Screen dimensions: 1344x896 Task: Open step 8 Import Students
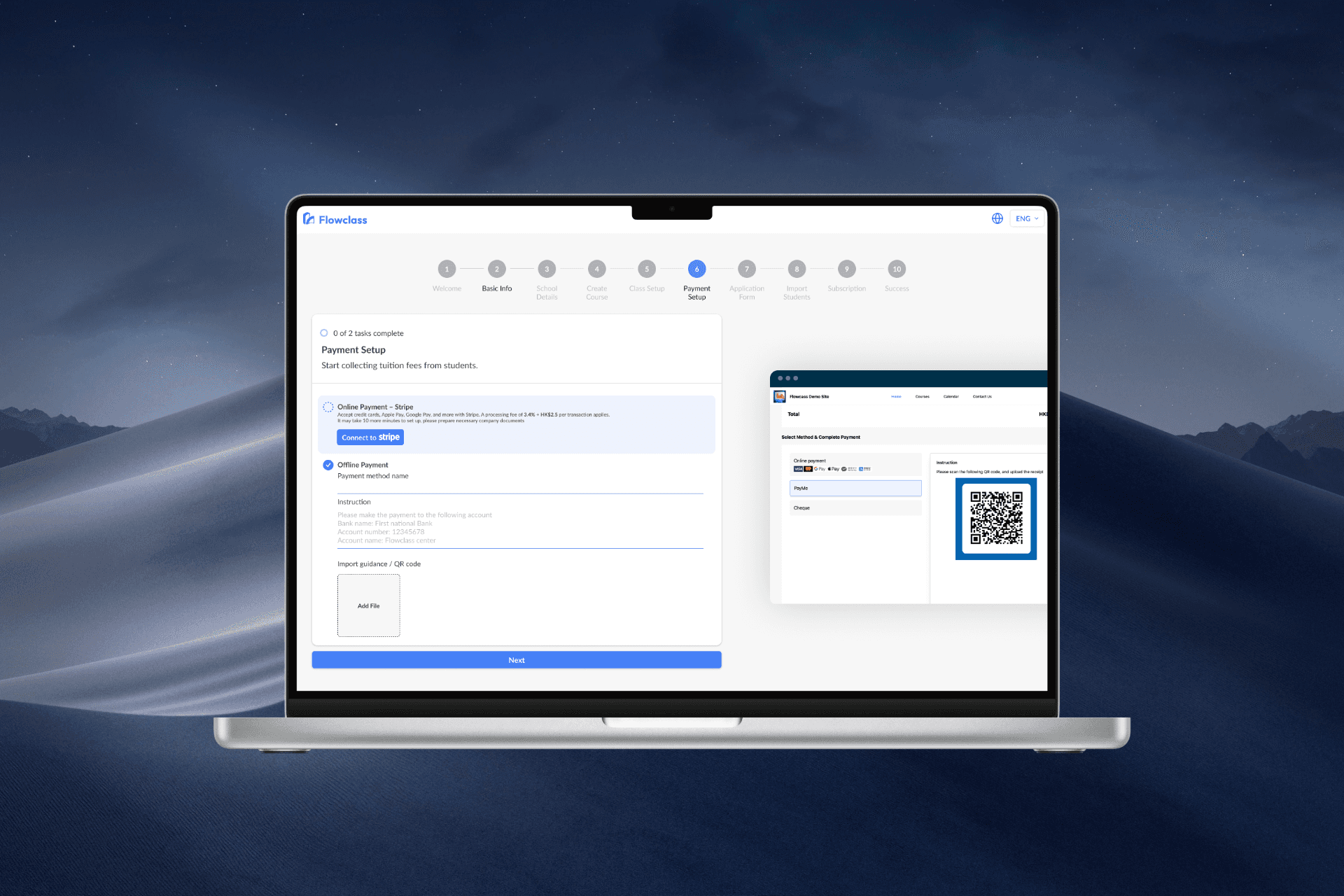(797, 269)
